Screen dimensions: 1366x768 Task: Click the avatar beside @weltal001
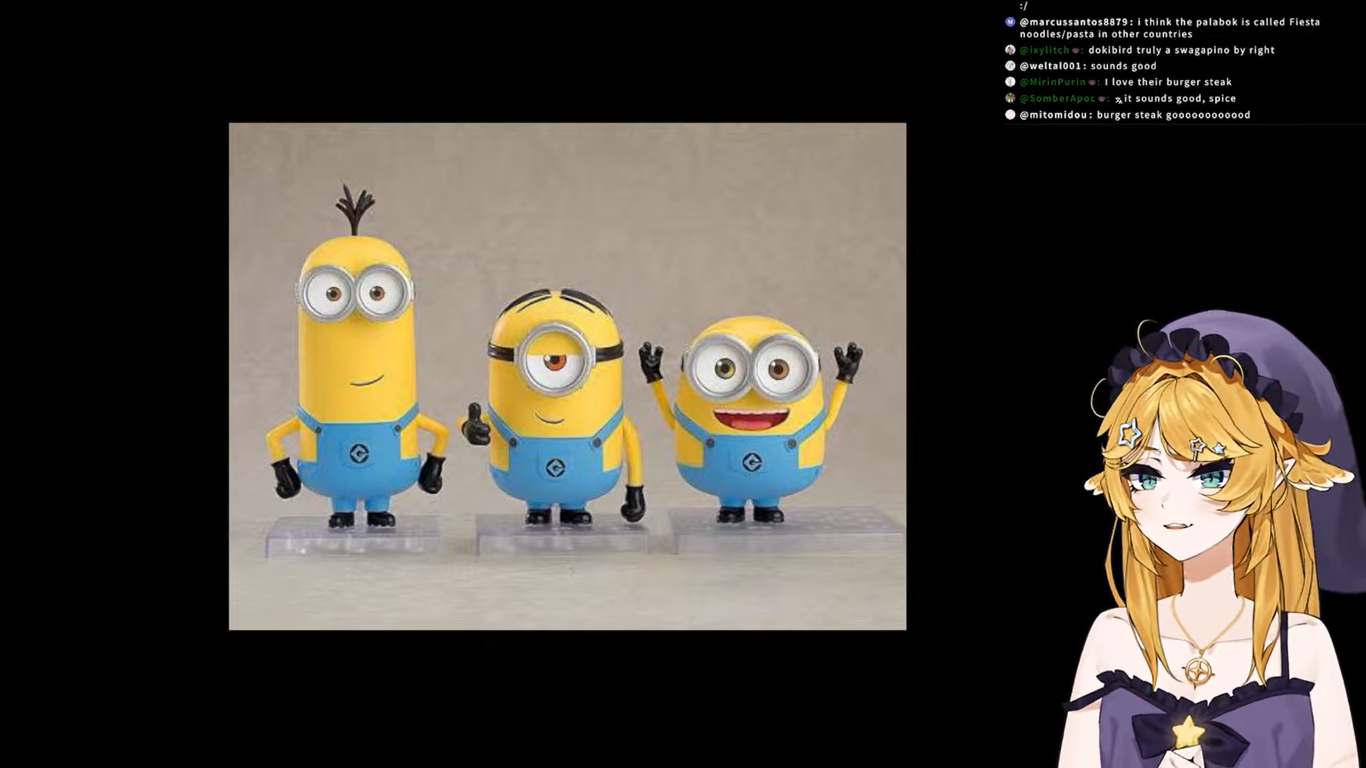click(1010, 66)
